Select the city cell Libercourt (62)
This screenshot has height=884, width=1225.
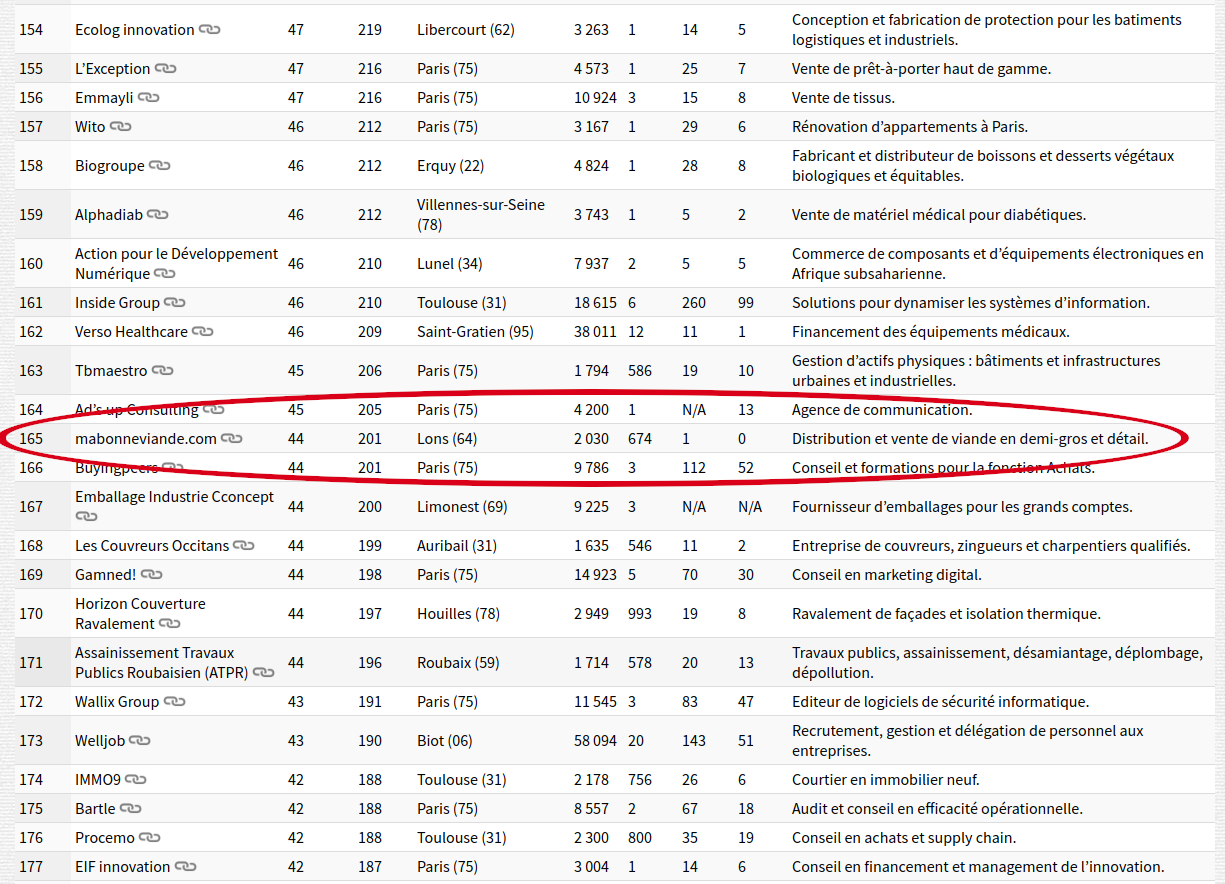466,30
